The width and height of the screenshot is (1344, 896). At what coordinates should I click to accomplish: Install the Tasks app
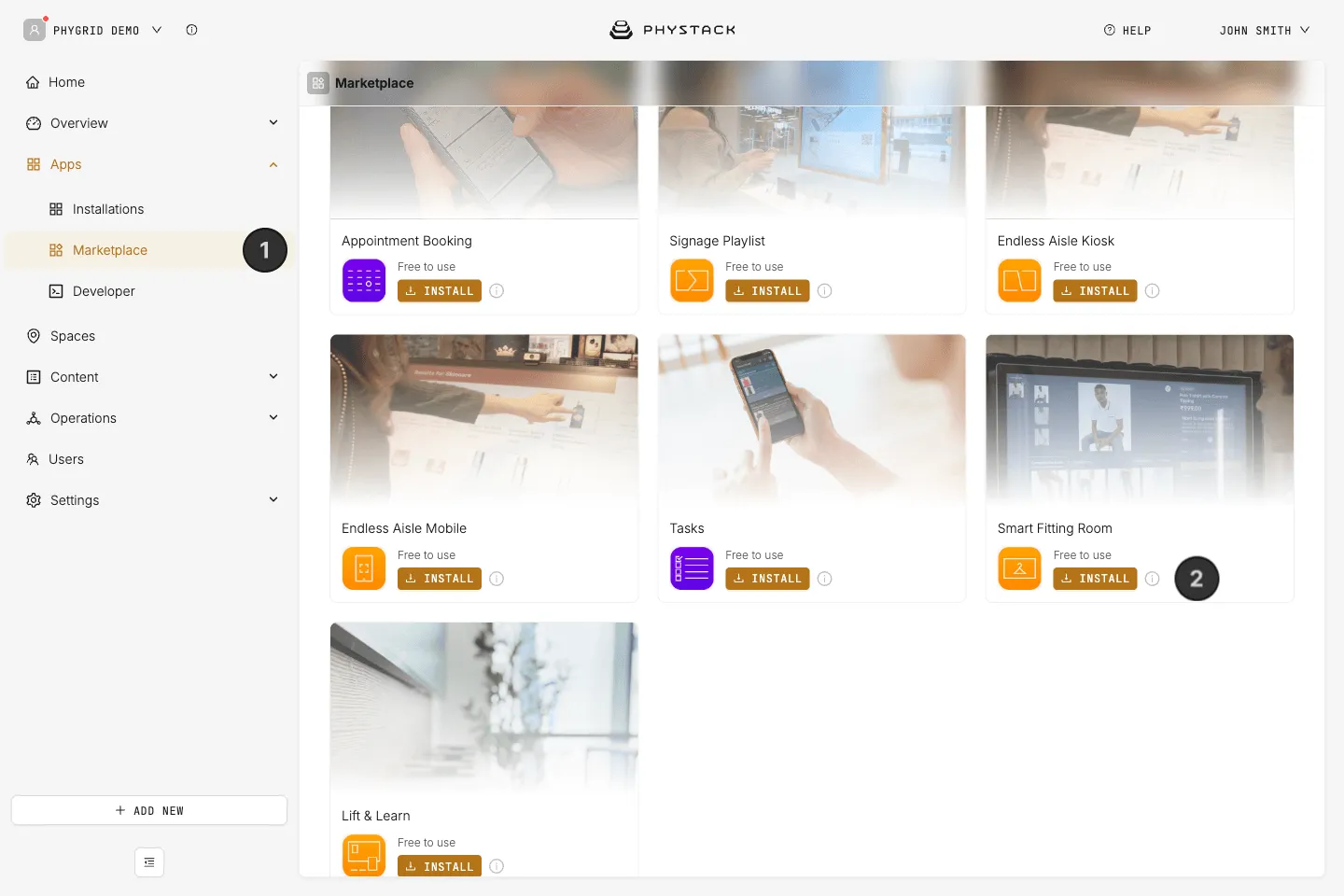click(x=767, y=579)
